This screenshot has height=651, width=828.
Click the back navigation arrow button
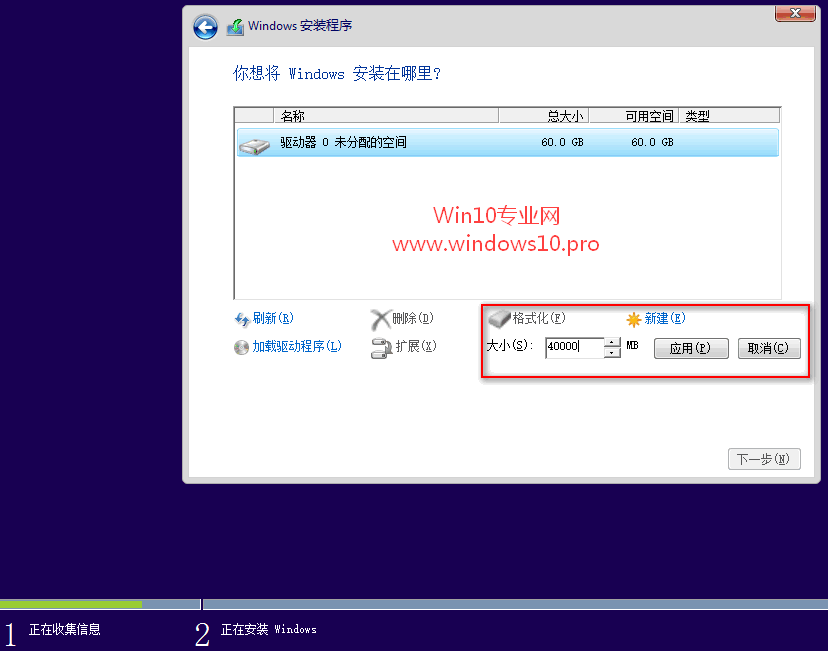(204, 27)
